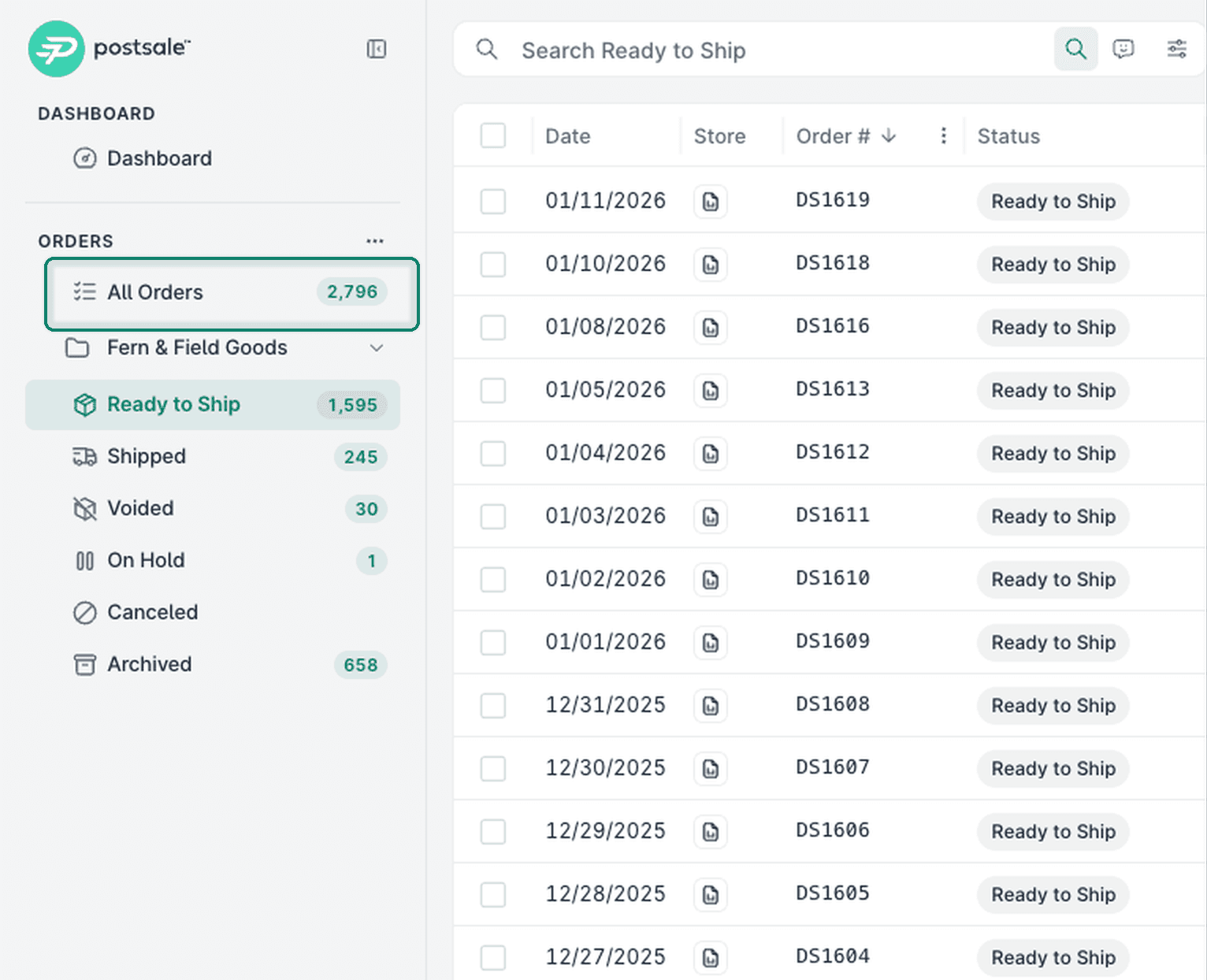Viewport: 1207px width, 980px height.
Task: Click store icon for order DS1619
Action: click(x=711, y=202)
